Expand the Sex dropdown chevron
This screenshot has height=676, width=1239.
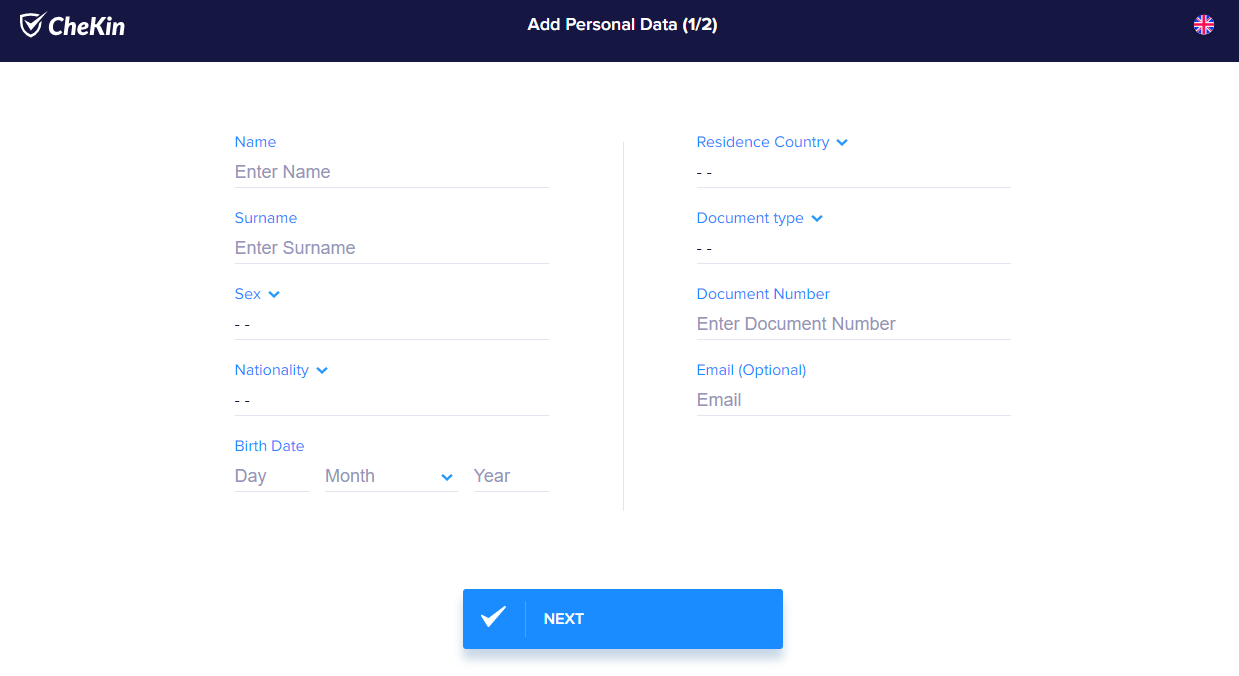pos(274,294)
